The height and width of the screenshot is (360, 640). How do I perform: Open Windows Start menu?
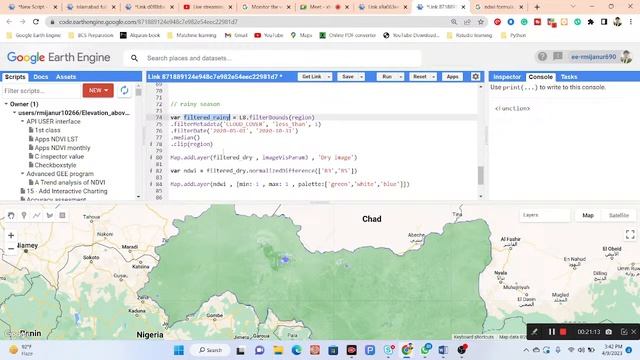(179, 350)
